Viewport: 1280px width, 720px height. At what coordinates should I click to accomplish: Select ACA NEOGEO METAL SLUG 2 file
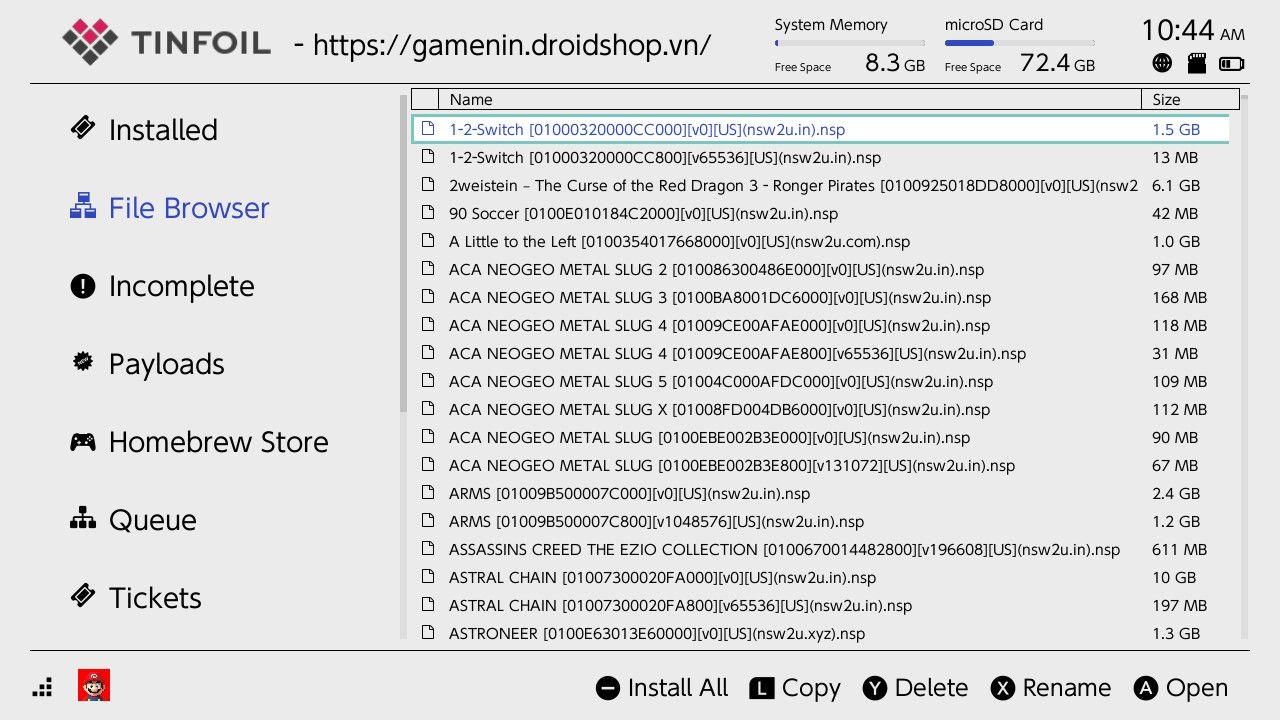pyautogui.click(x=820, y=269)
